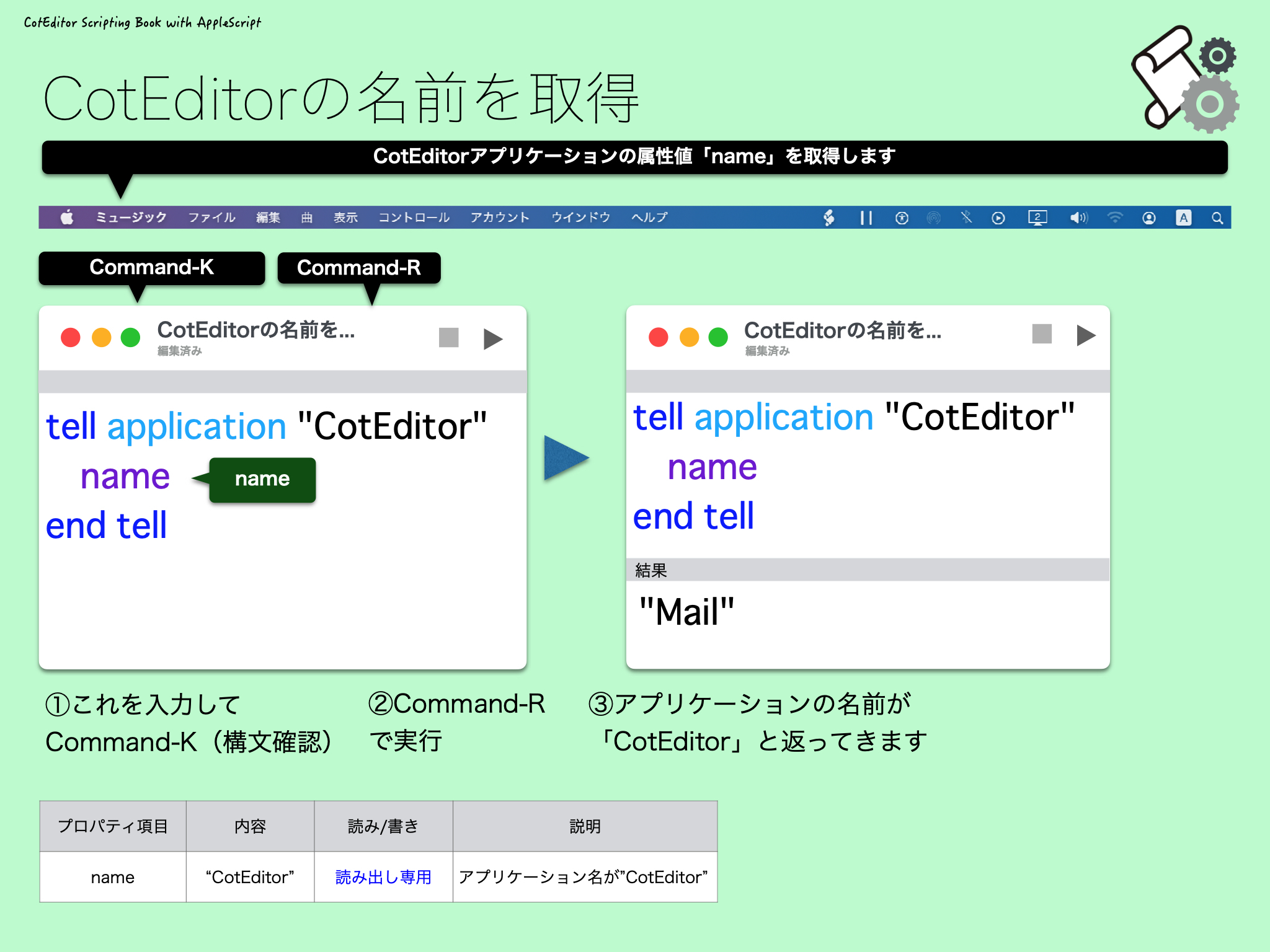Run the script with the left window's play button
The width and height of the screenshot is (1270, 952).
pos(493,338)
